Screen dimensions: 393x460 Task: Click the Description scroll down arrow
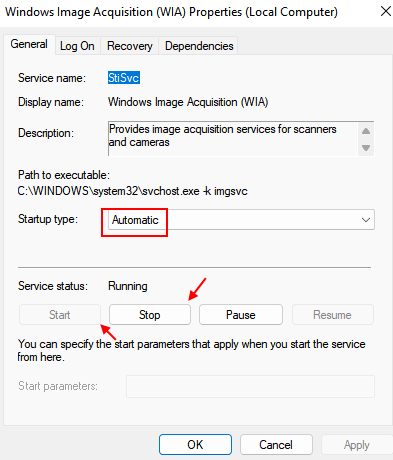click(366, 148)
